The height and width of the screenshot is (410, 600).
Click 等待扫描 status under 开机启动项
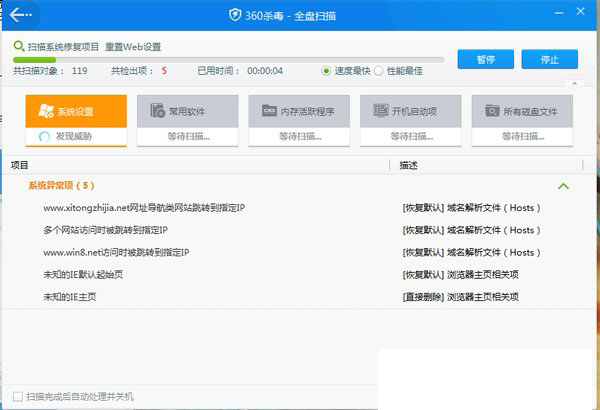click(412, 136)
